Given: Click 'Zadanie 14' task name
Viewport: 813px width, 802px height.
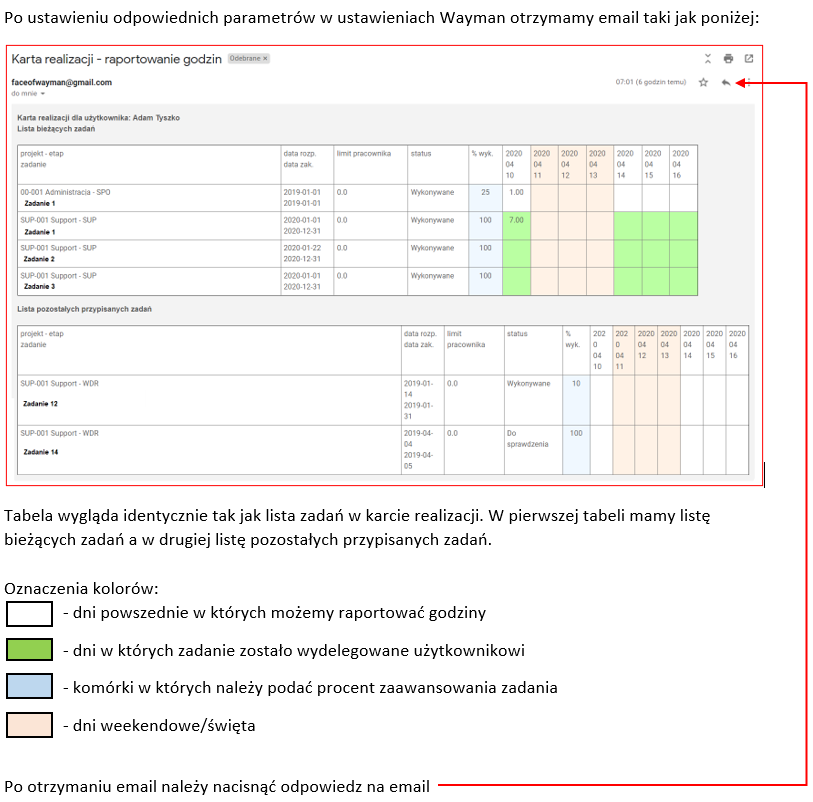Looking at the screenshot, I should (x=40, y=452).
